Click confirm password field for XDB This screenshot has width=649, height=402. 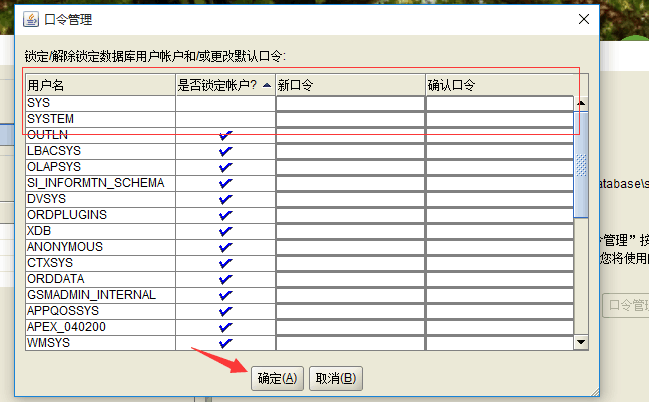(500, 231)
